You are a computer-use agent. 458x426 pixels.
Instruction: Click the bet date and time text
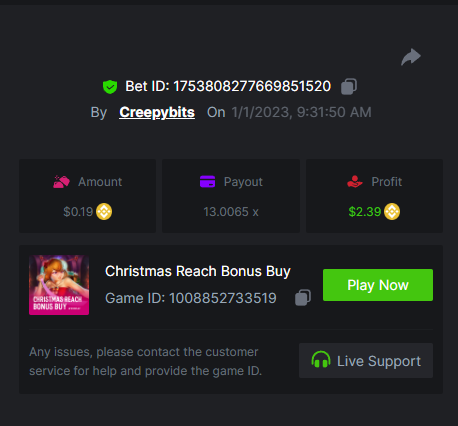pos(301,112)
